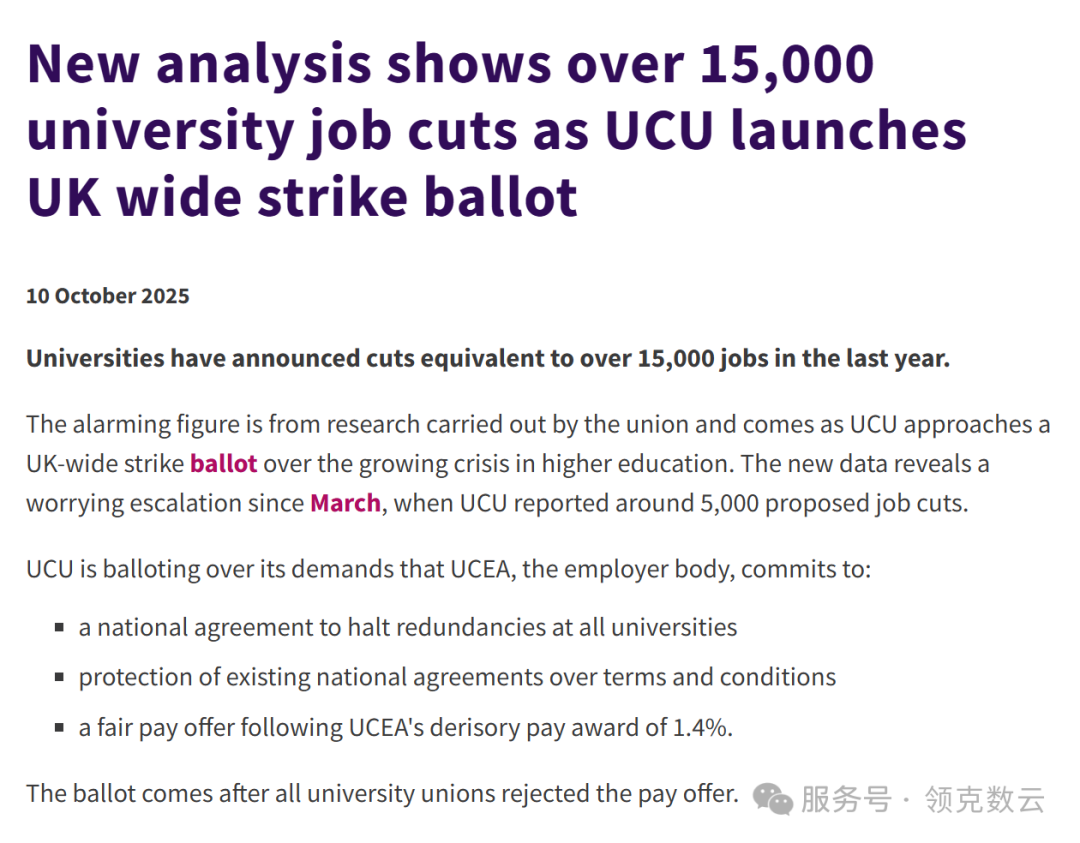Click "UK wide strike ballot" in the headline
The width and height of the screenshot is (1080, 843).
coord(302,197)
